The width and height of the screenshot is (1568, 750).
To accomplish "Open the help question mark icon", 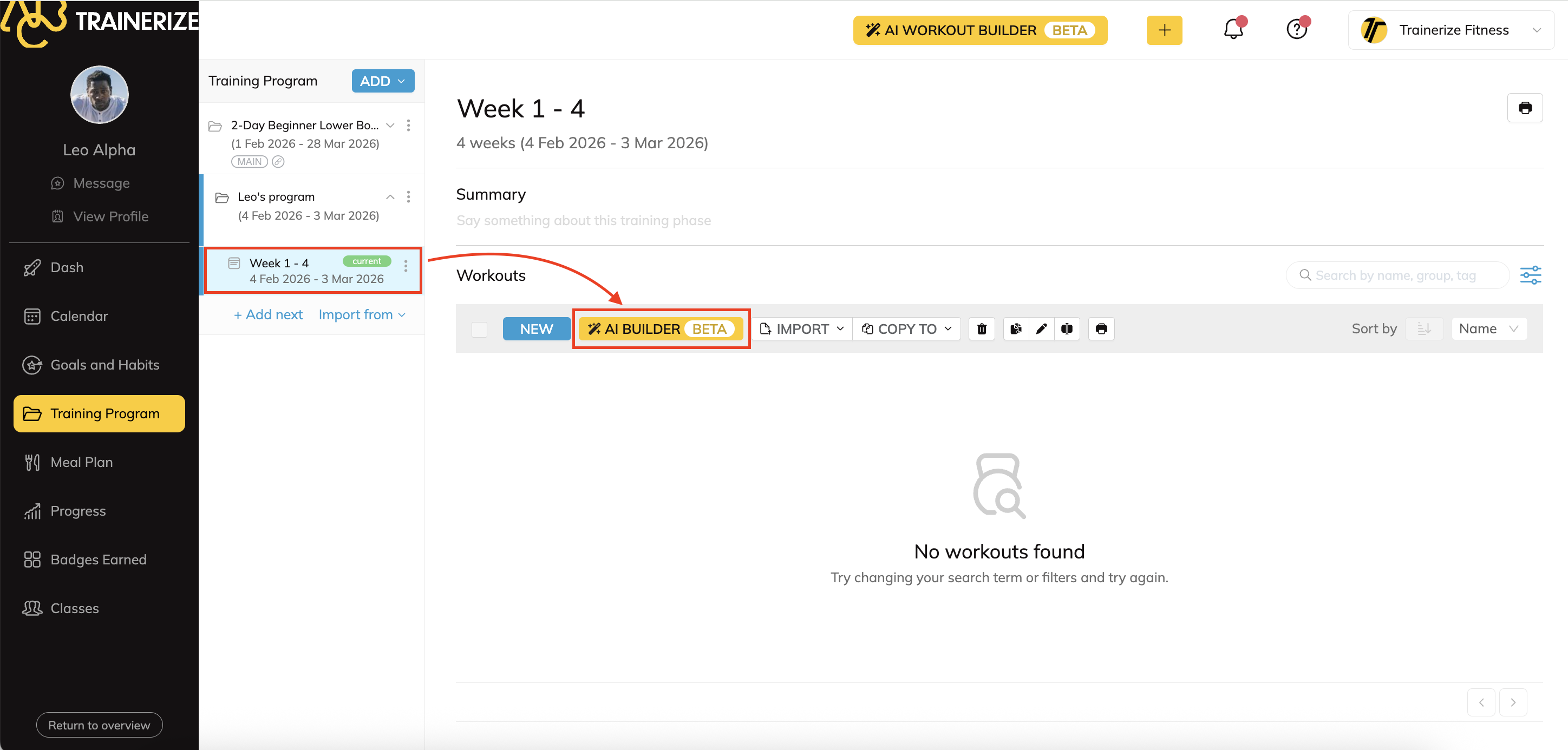I will (1297, 29).
